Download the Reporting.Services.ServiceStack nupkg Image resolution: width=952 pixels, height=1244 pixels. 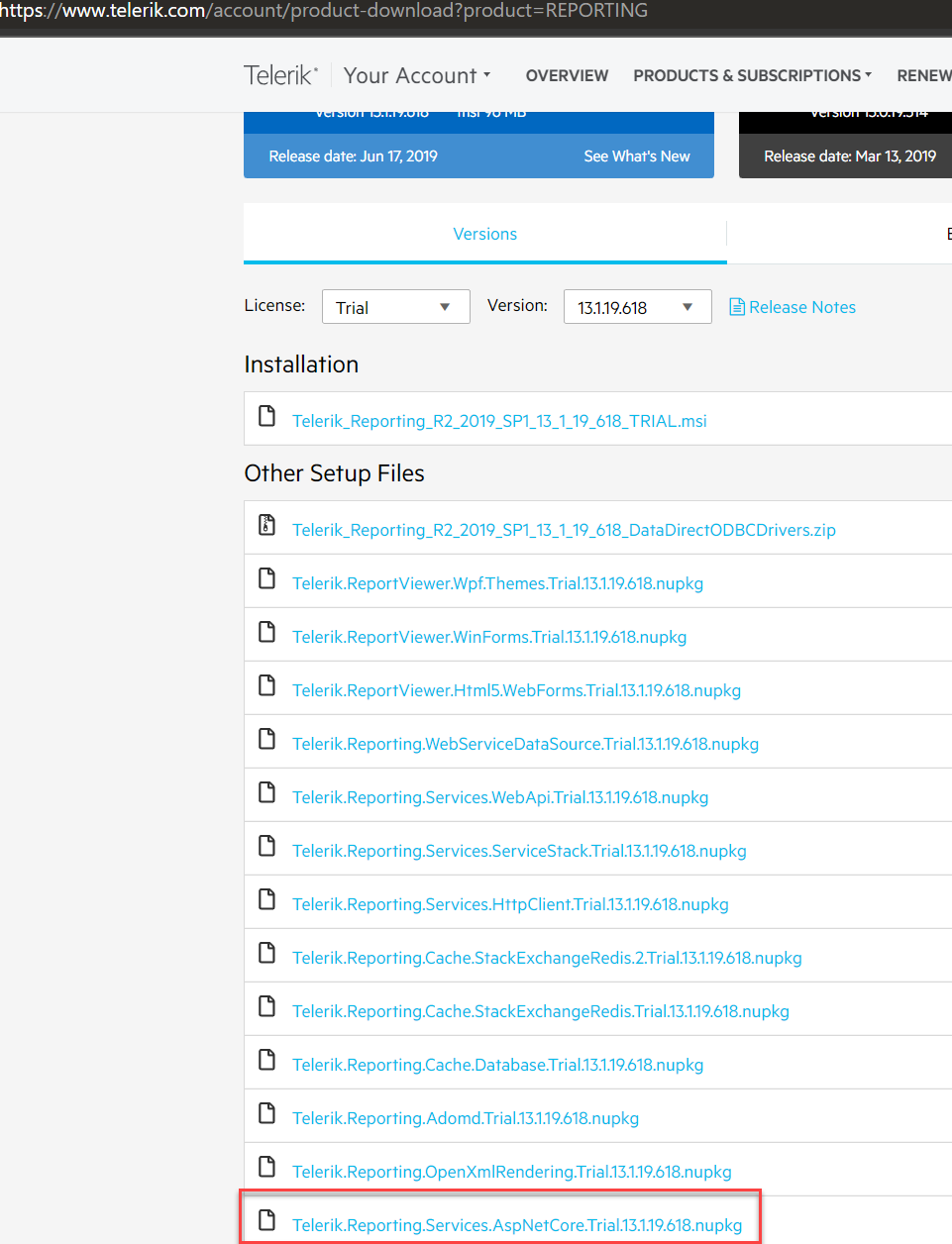tap(519, 851)
